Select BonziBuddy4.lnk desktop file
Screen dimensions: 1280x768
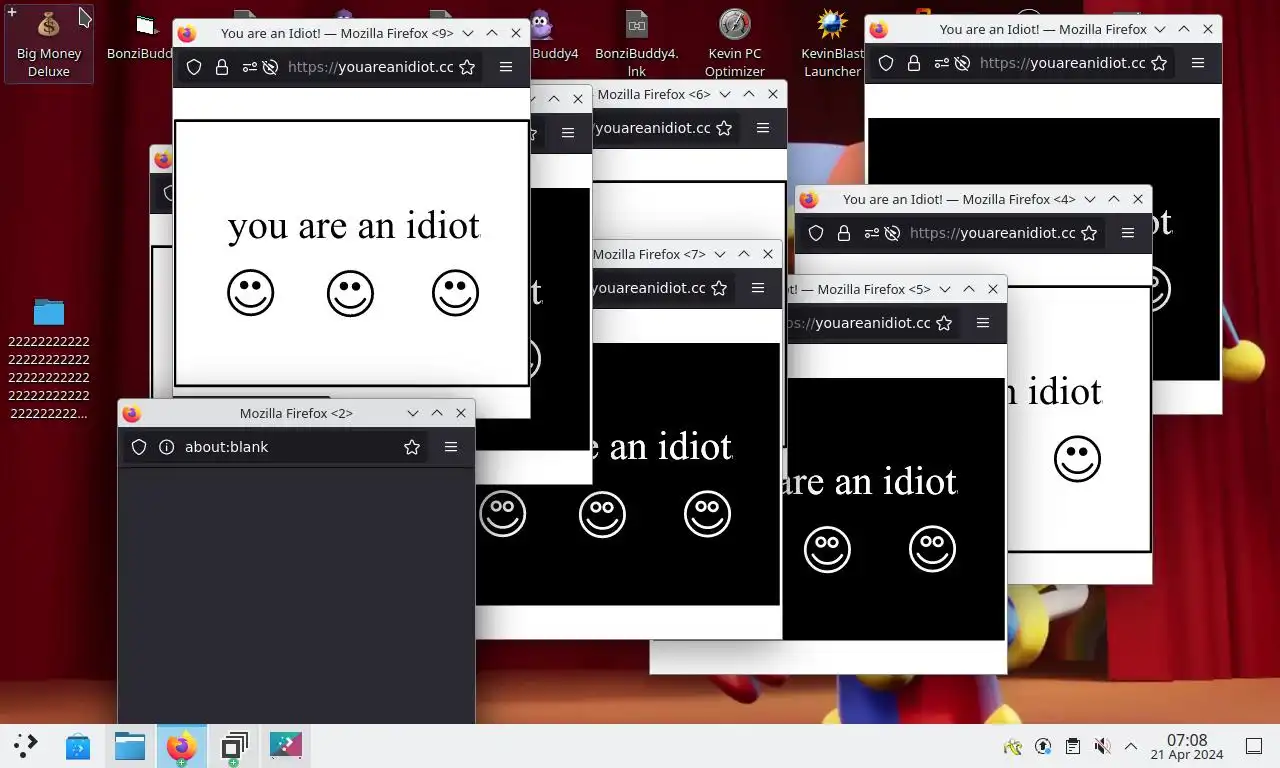(637, 44)
